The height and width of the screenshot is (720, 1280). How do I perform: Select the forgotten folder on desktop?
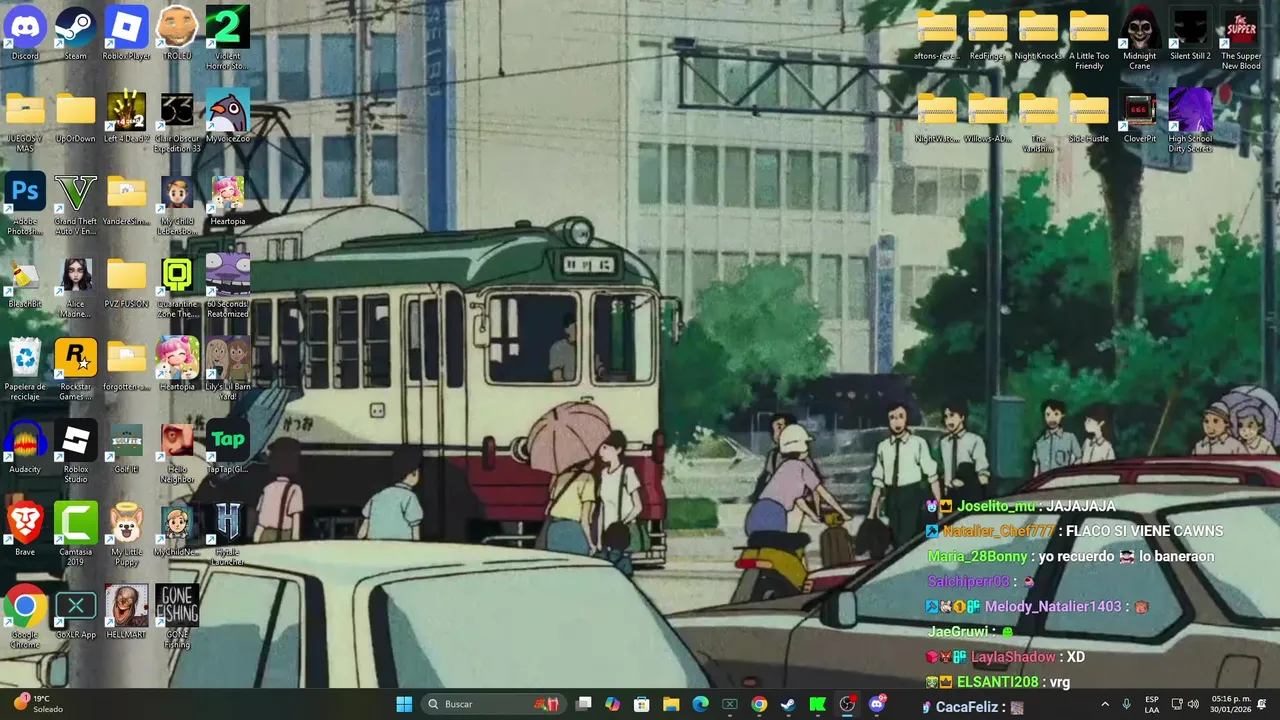pyautogui.click(x=126, y=366)
